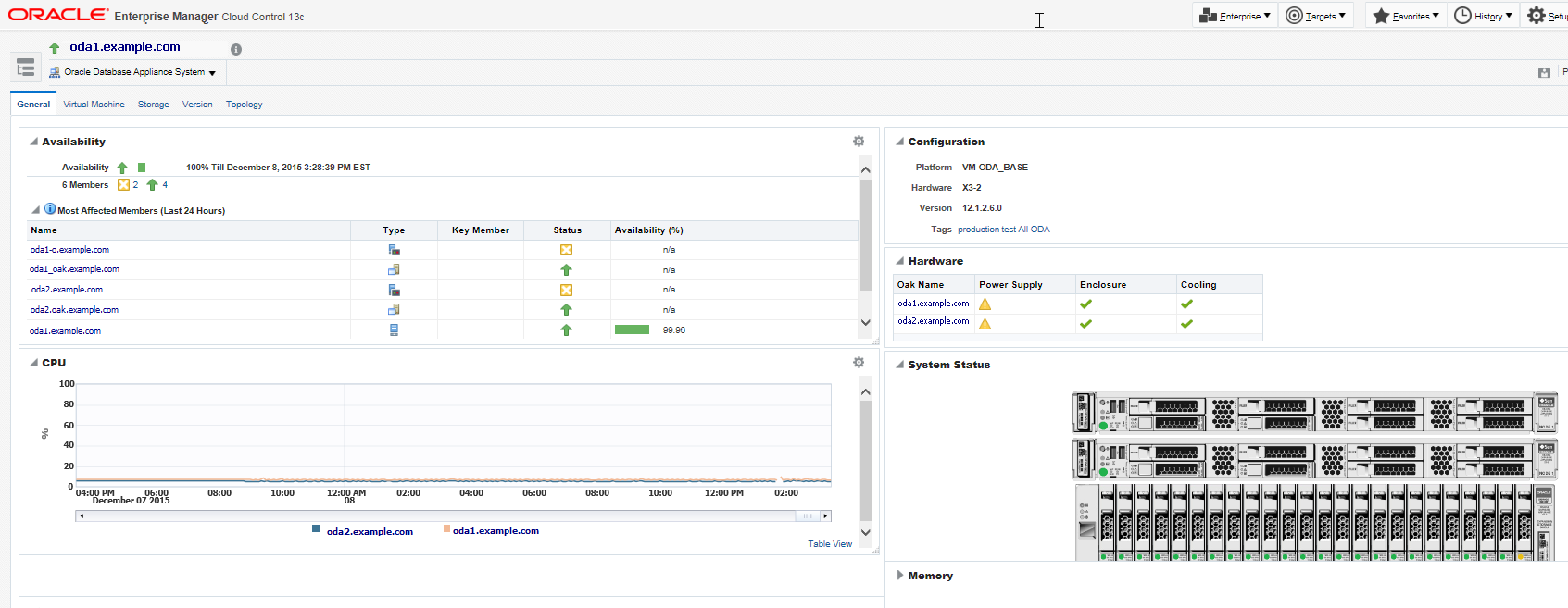The height and width of the screenshot is (608, 1568).
Task: Open the CPU Table View link
Action: click(x=830, y=544)
